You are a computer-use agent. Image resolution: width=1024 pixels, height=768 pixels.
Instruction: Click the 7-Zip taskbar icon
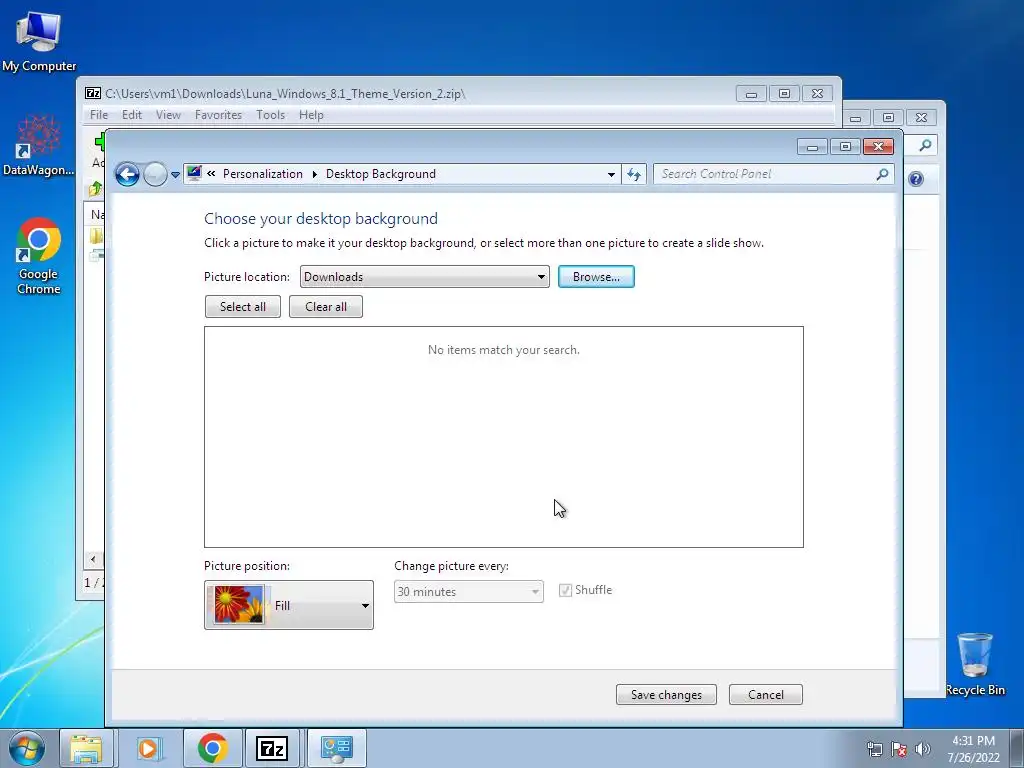point(272,748)
